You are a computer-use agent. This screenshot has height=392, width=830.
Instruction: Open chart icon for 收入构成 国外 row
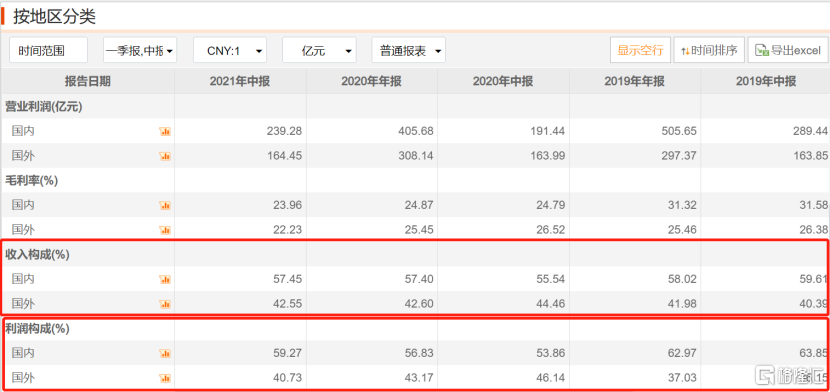pos(165,304)
